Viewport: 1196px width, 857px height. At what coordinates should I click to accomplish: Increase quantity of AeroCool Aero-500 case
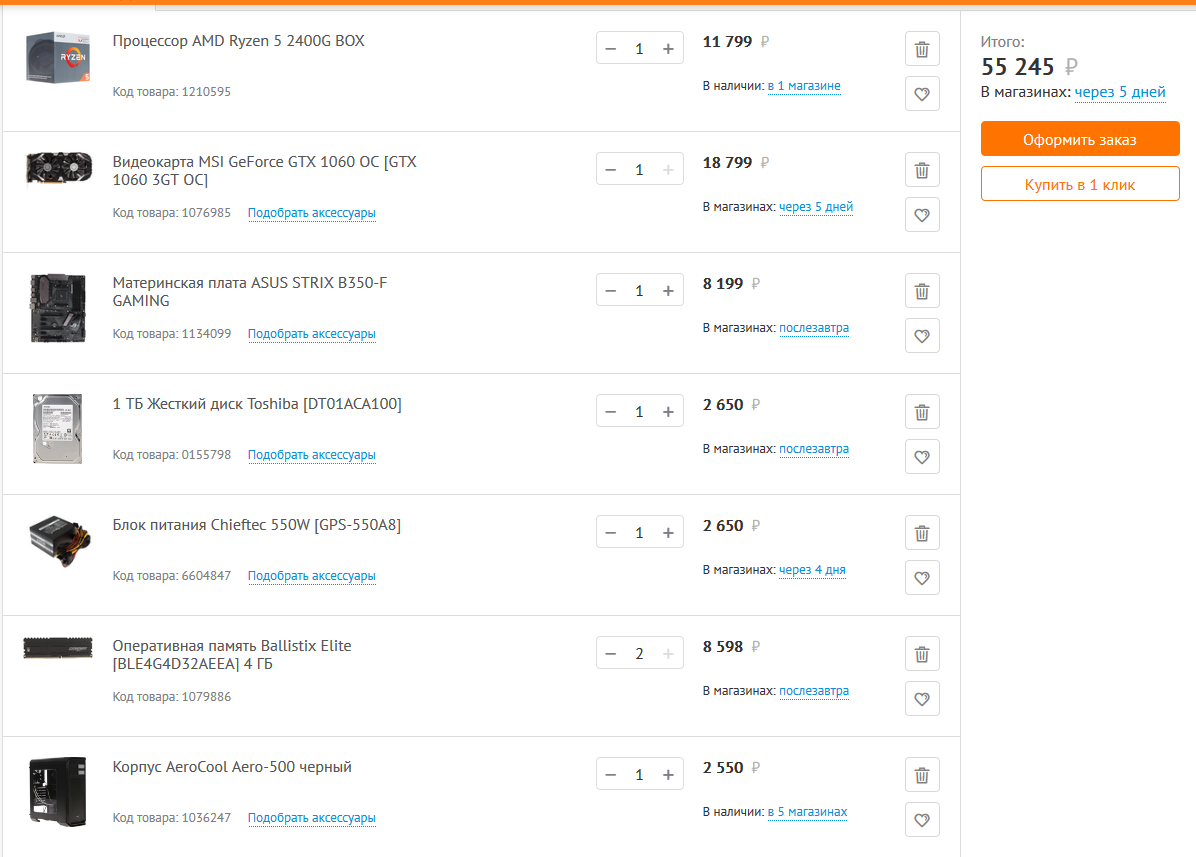click(668, 775)
